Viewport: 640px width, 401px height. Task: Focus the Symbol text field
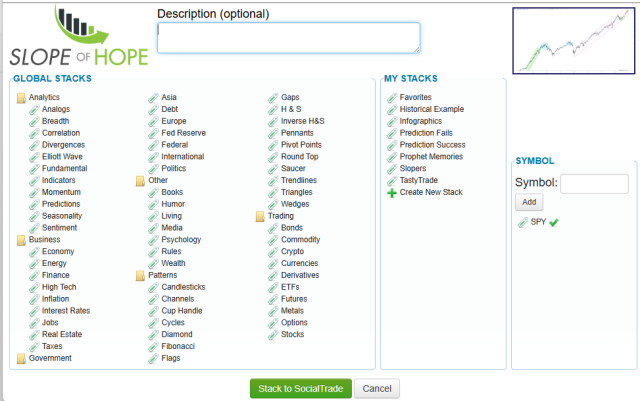point(593,183)
